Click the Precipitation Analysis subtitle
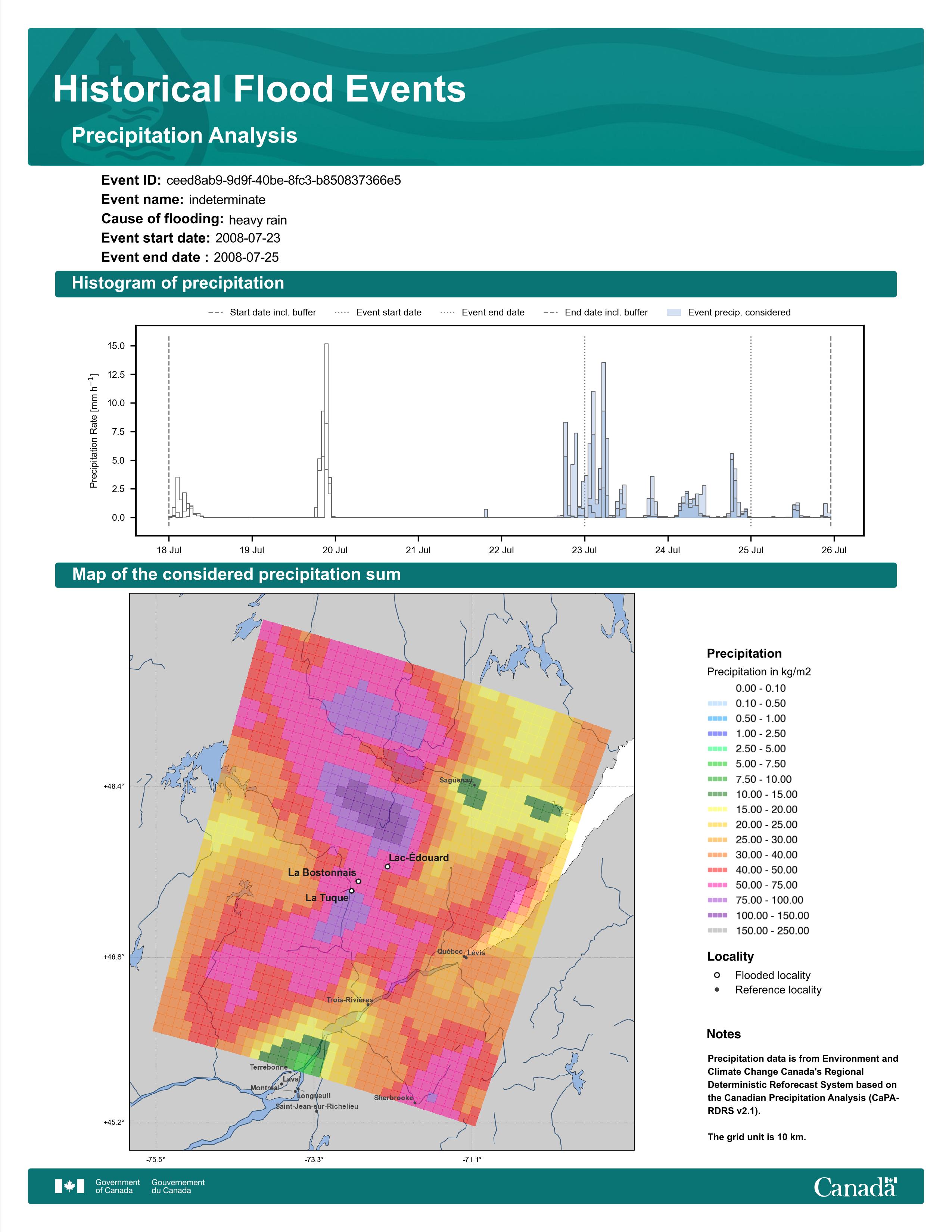Viewport: 952px width, 1232px height. [x=184, y=136]
